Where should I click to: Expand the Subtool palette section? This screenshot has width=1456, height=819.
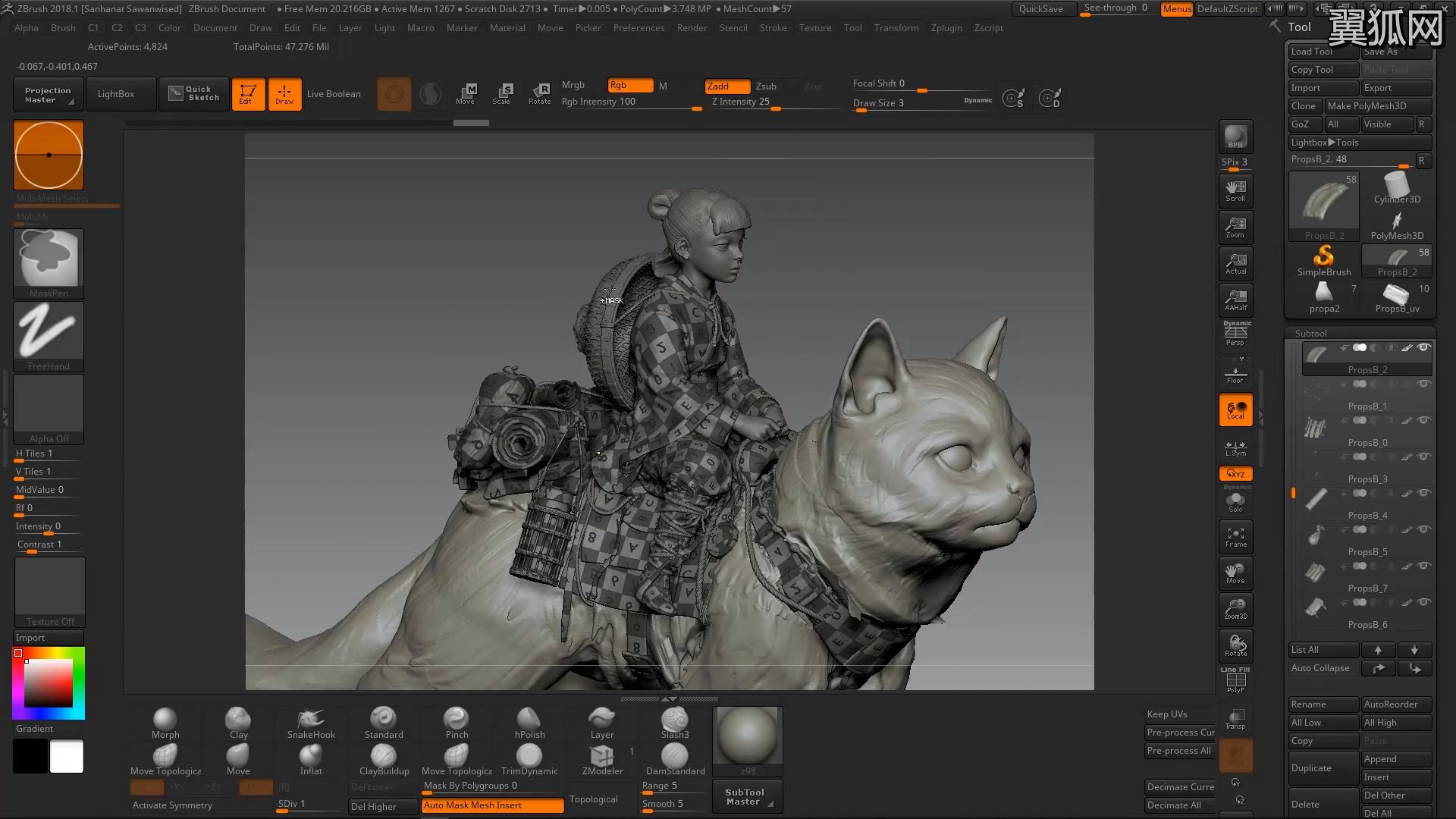1310,333
